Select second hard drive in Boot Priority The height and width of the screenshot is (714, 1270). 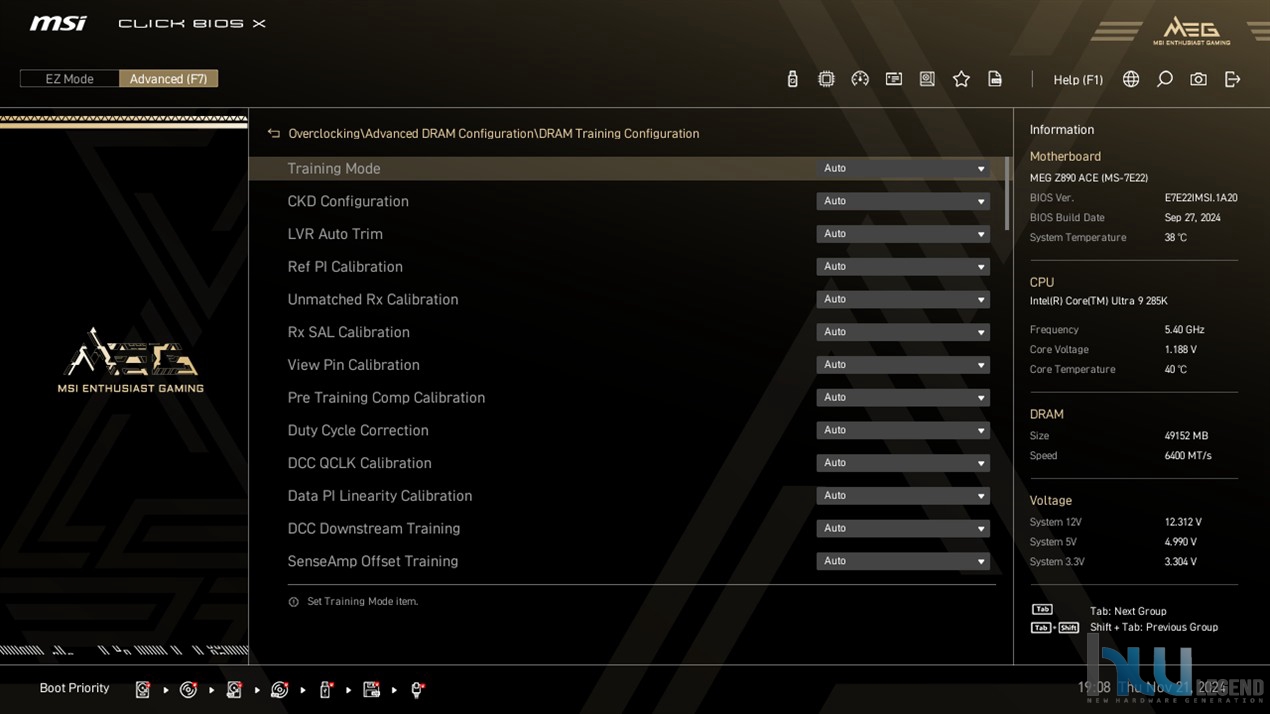click(x=234, y=689)
